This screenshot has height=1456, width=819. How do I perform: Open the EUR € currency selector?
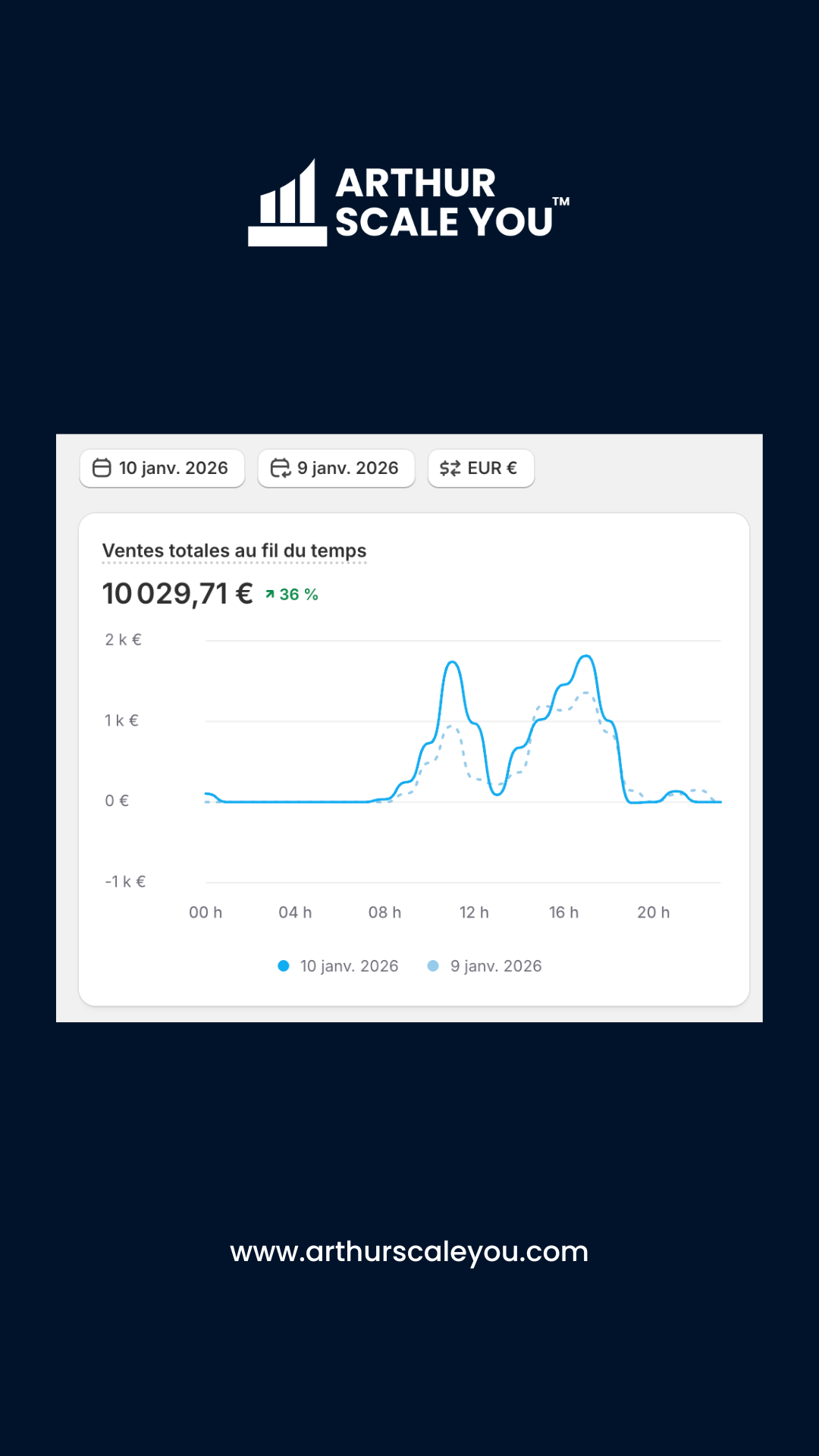pos(481,468)
